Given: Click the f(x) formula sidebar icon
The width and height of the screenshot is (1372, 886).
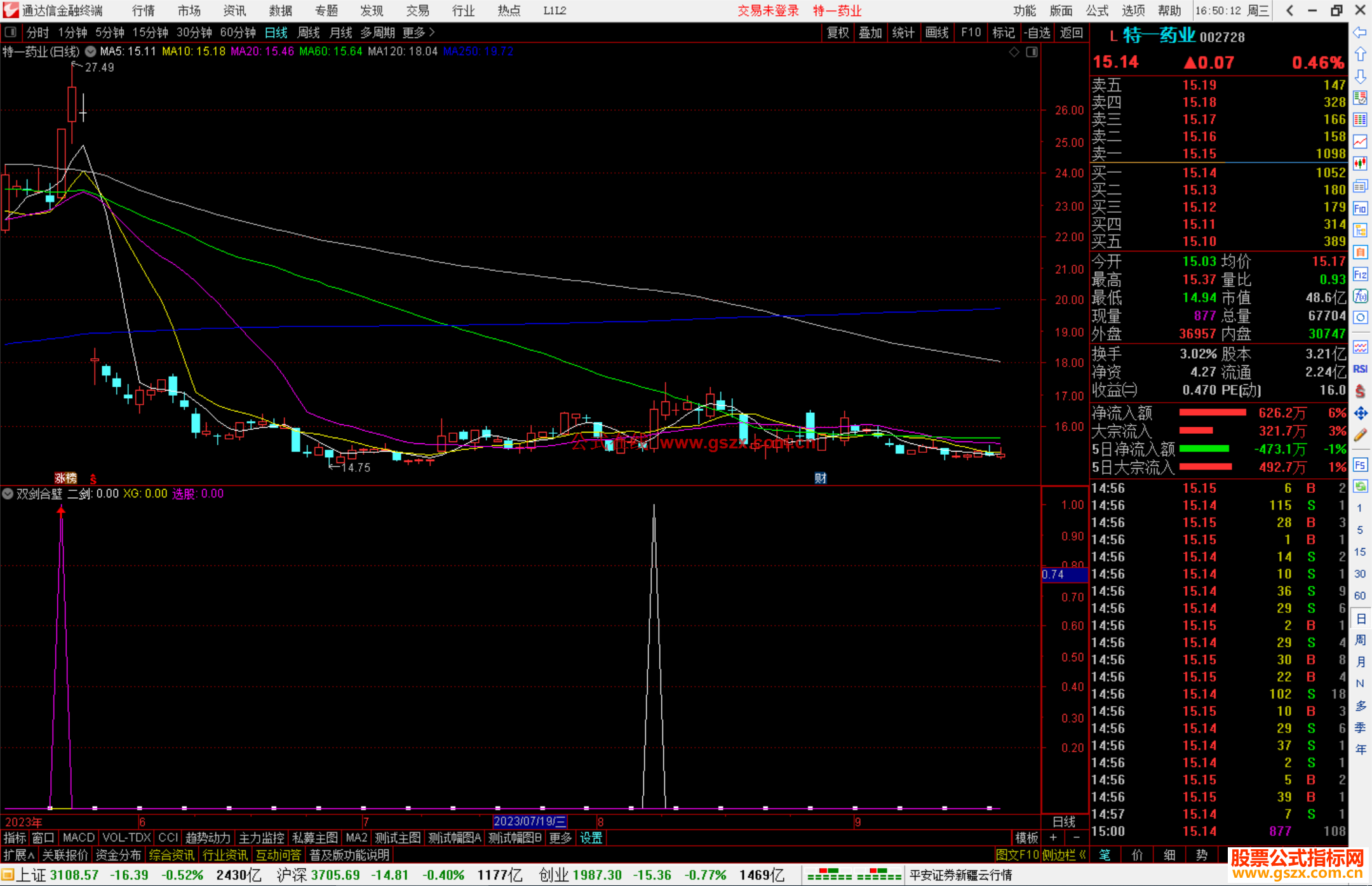Looking at the screenshot, I should [x=1360, y=296].
